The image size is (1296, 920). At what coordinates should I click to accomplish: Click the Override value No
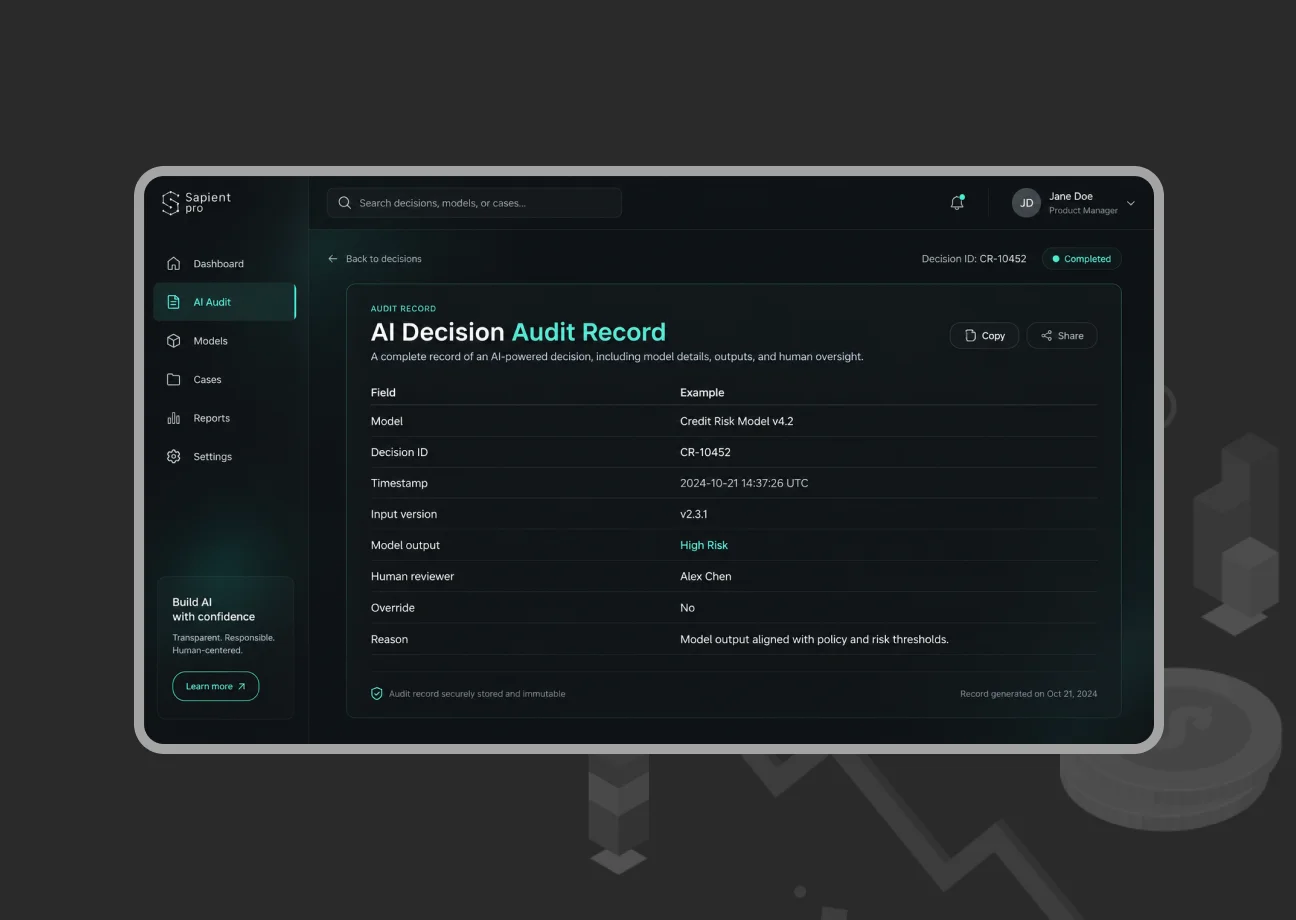[687, 608]
